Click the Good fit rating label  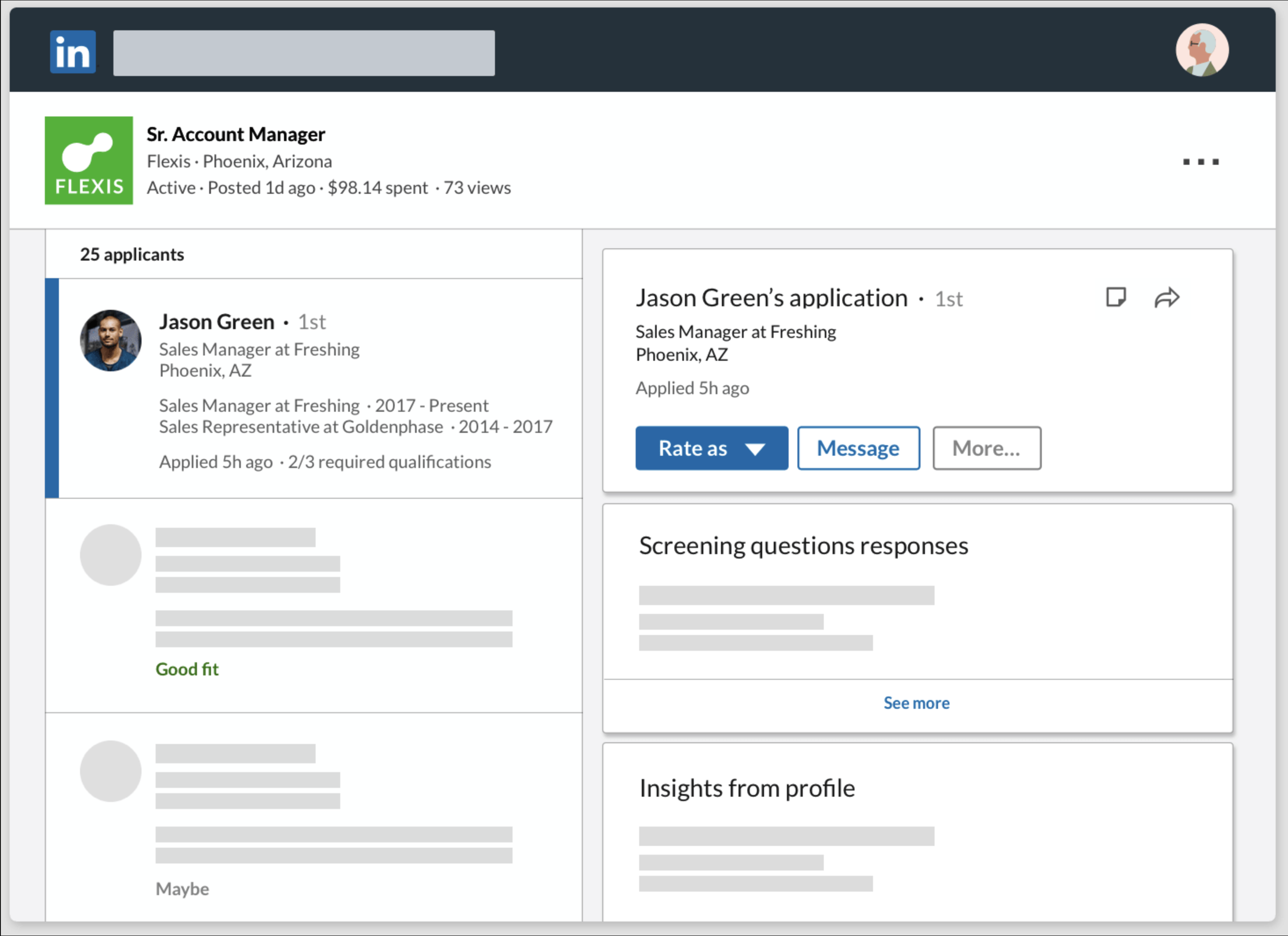187,669
